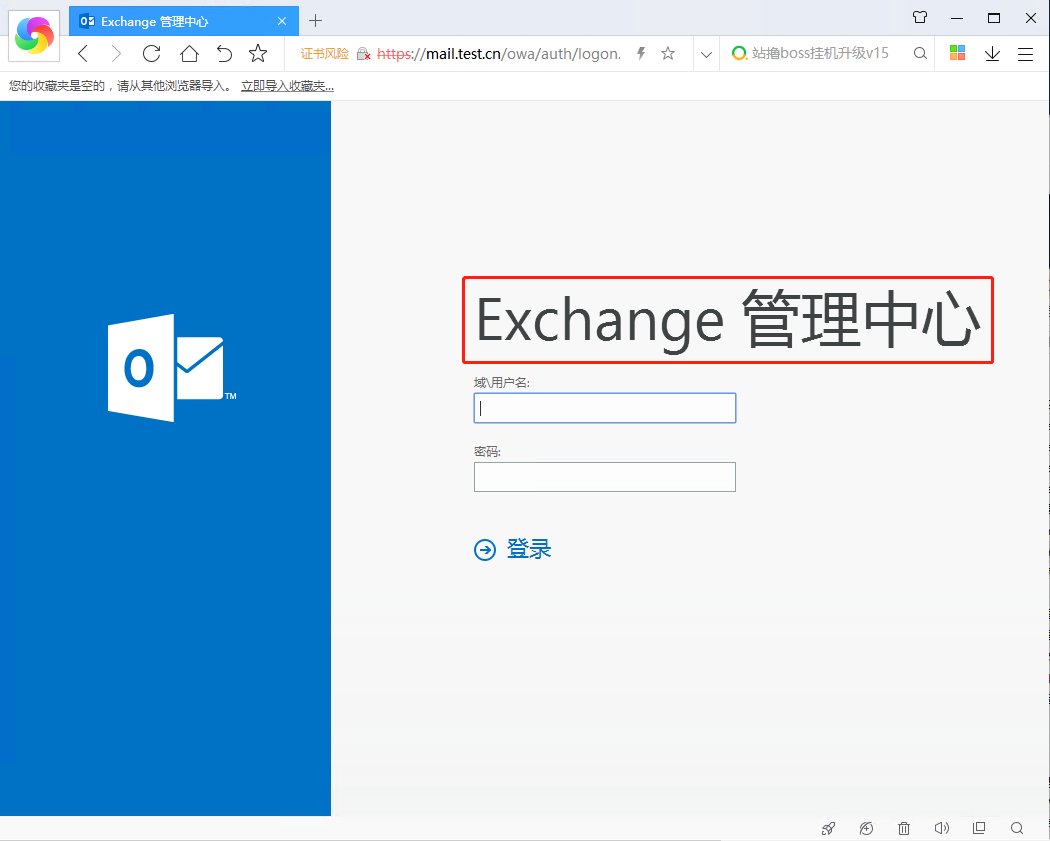Open the downloads icon
1050x841 pixels.
coord(992,54)
